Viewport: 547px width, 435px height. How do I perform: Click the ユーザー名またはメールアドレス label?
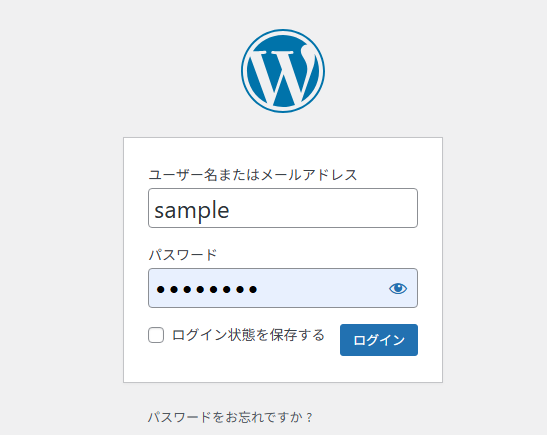[253, 175]
